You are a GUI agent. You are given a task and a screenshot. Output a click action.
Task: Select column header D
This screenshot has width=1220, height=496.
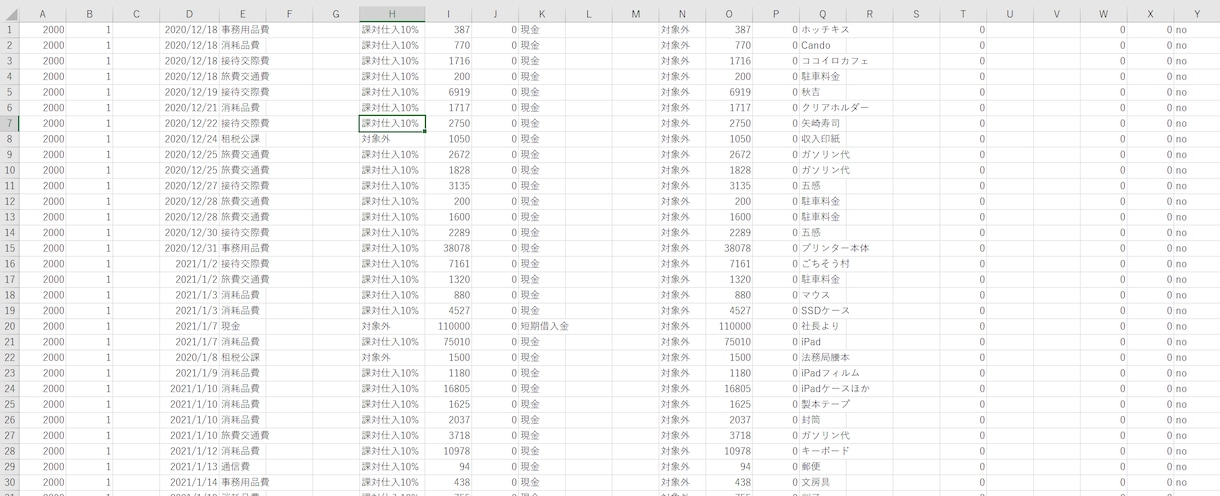point(189,14)
